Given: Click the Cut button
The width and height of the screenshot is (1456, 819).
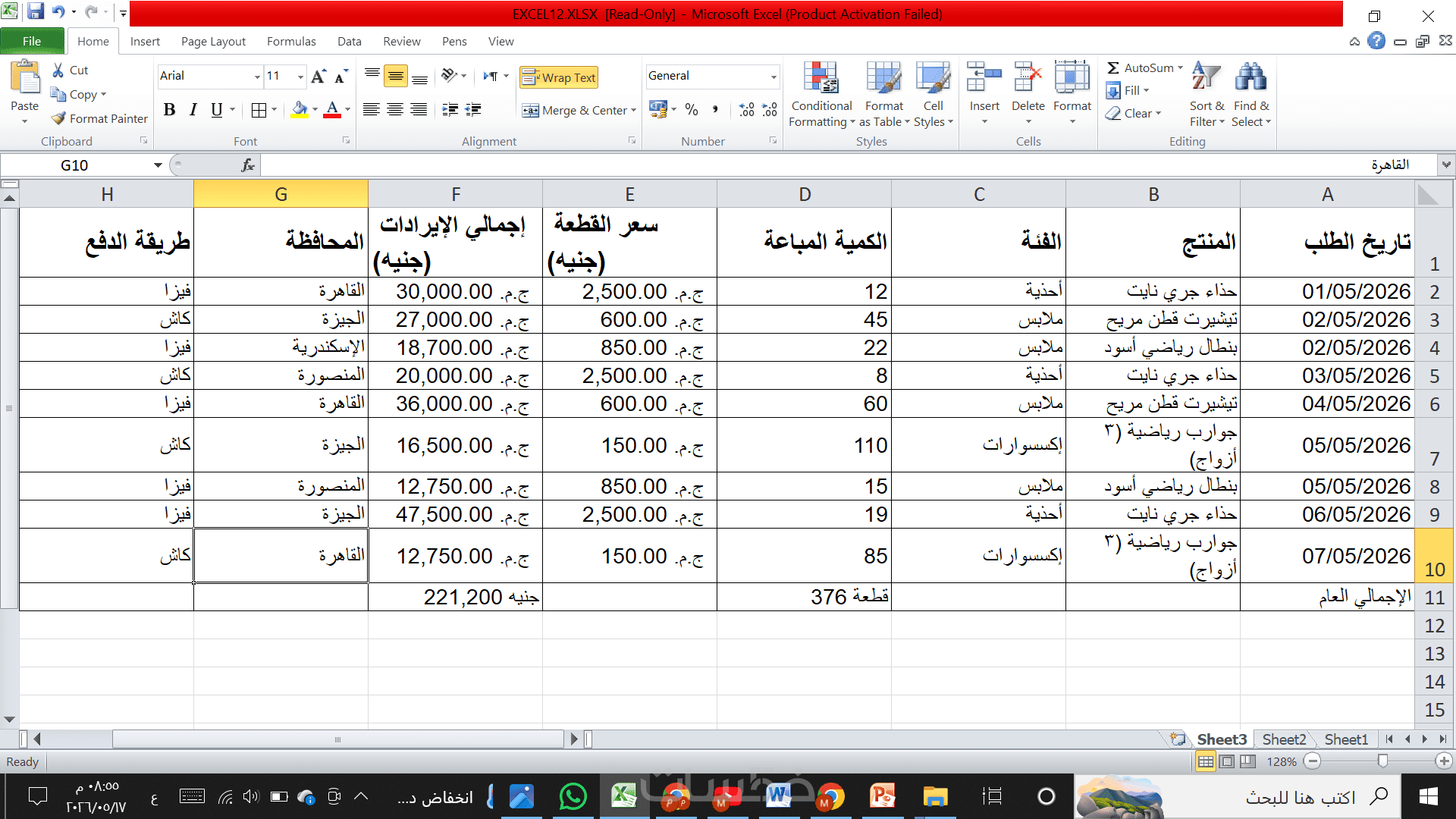Looking at the screenshot, I should point(71,70).
